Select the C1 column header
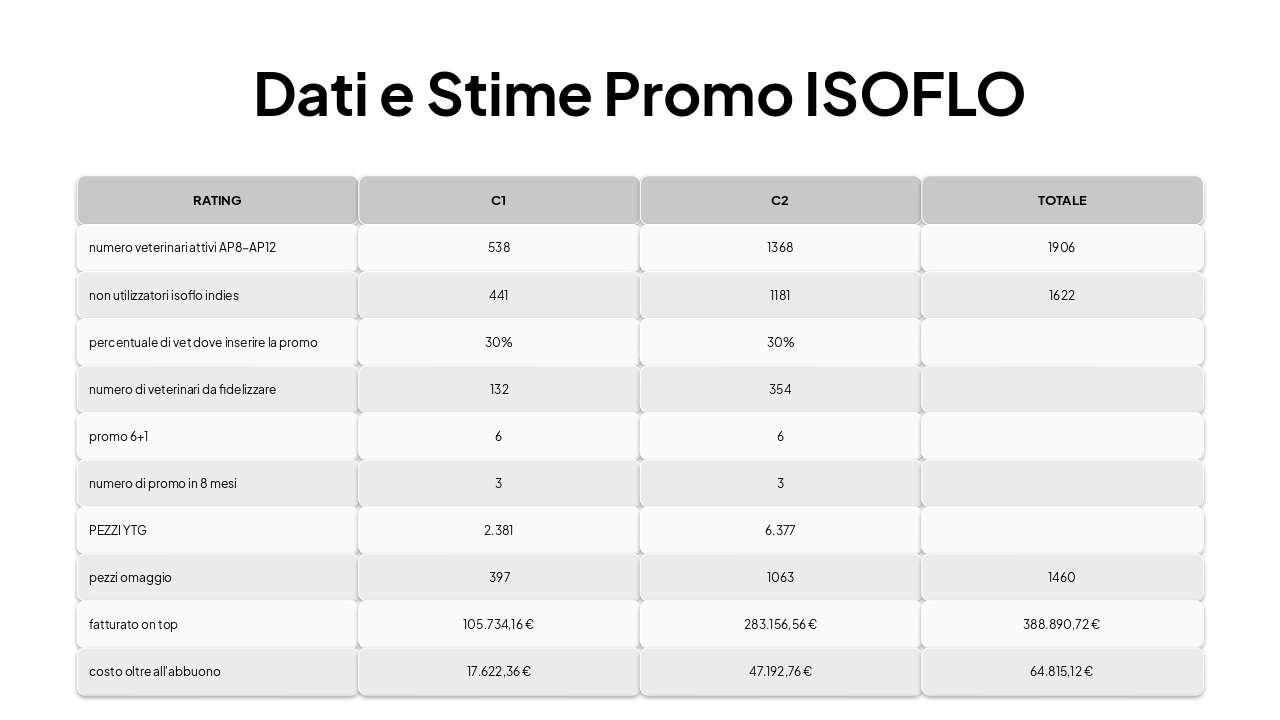The image size is (1280, 720). click(499, 200)
